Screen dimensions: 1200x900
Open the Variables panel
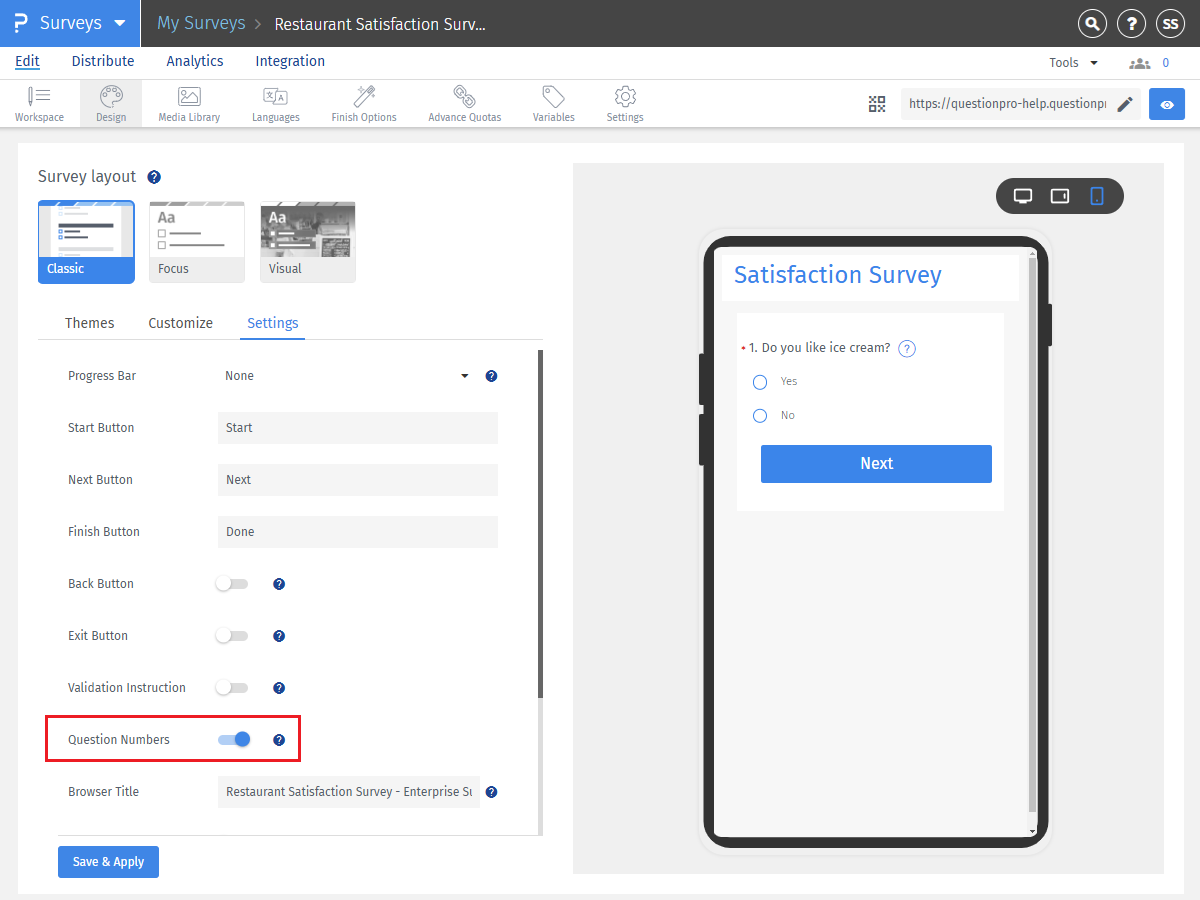[x=553, y=103]
